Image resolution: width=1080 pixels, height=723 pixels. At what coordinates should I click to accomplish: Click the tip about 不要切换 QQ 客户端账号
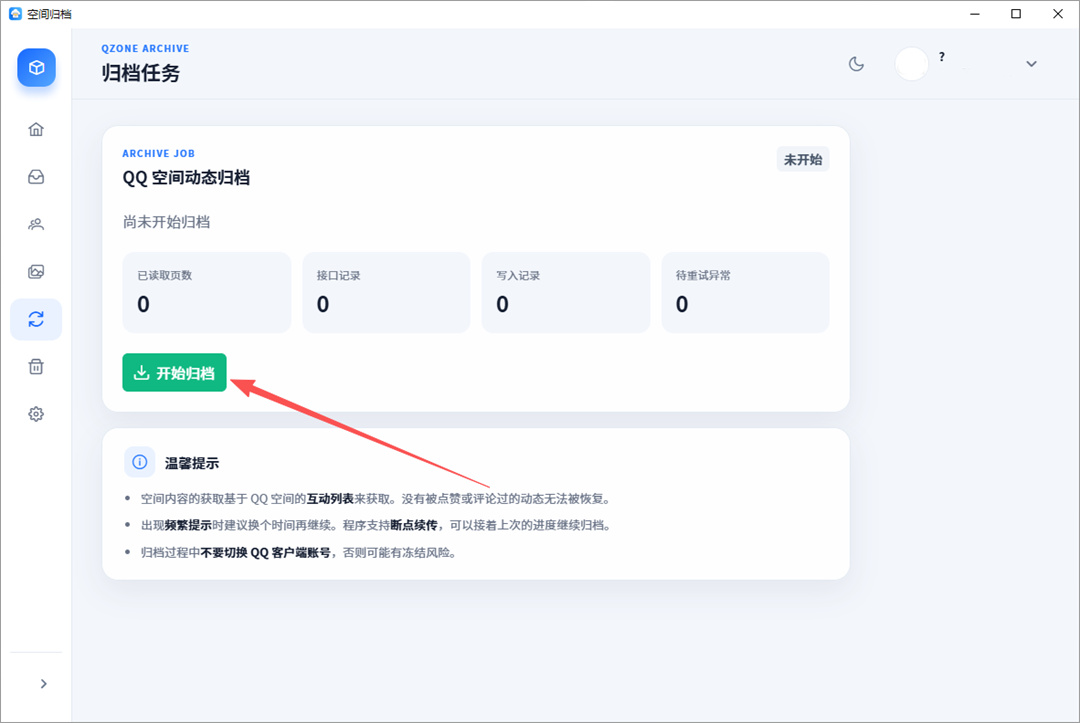pyautogui.click(x=298, y=552)
